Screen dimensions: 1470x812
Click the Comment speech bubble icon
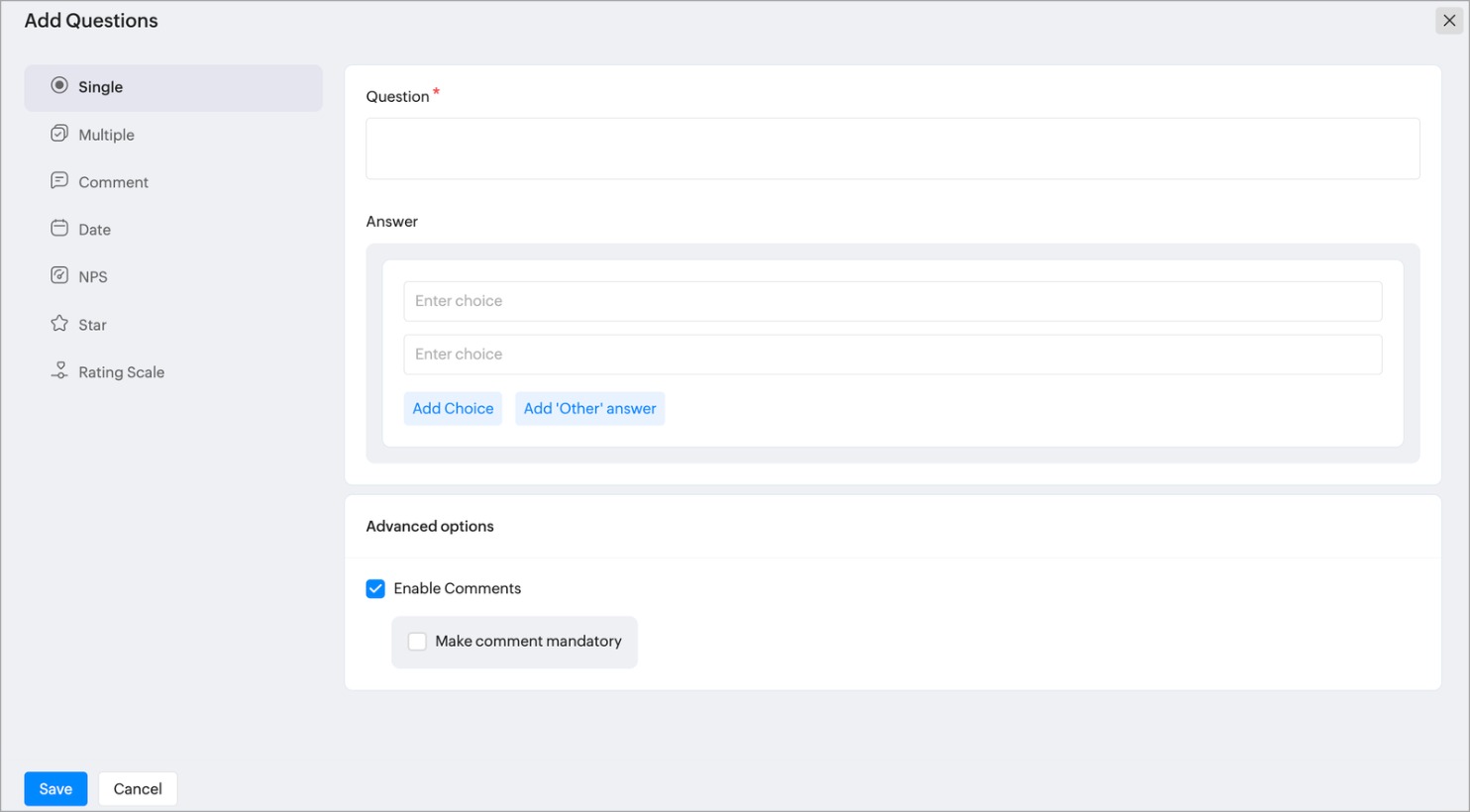click(59, 180)
